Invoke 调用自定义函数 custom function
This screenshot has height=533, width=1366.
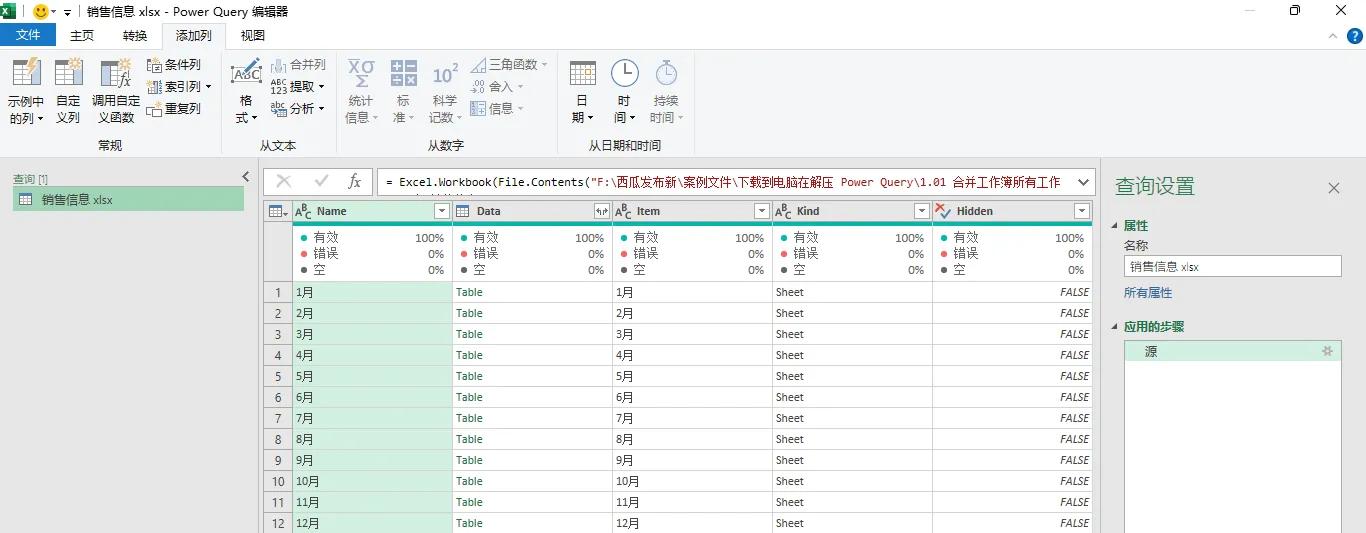click(x=116, y=91)
